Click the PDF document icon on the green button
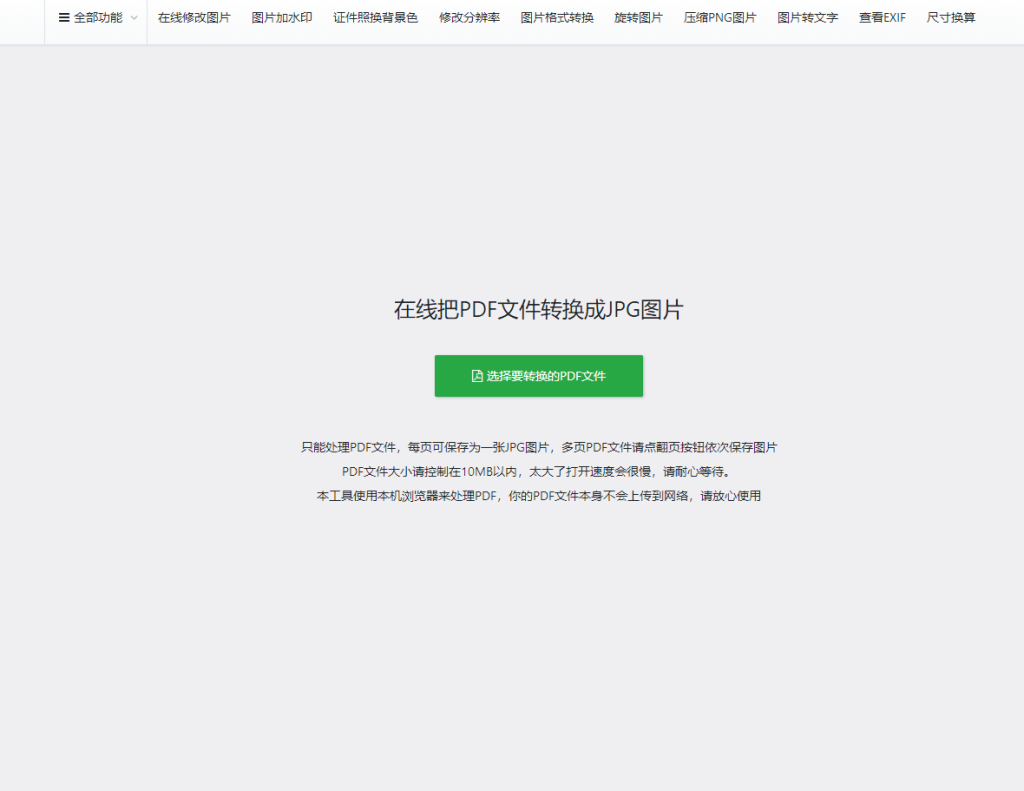Screen dimensions: 1024x791 (477, 375)
